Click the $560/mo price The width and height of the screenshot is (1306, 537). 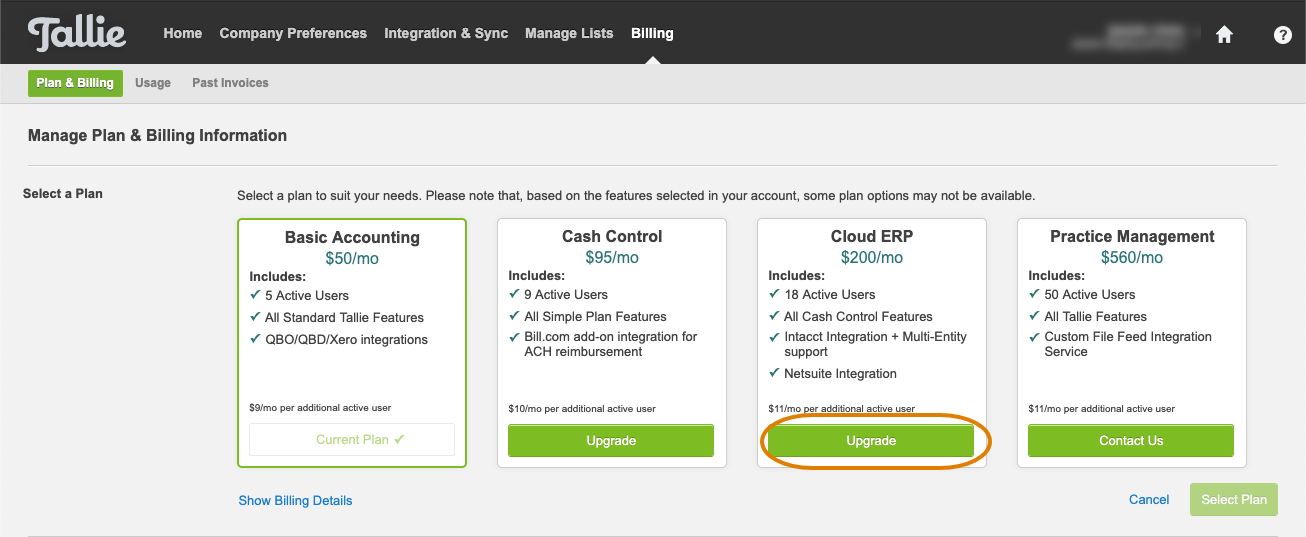pos(1132,258)
